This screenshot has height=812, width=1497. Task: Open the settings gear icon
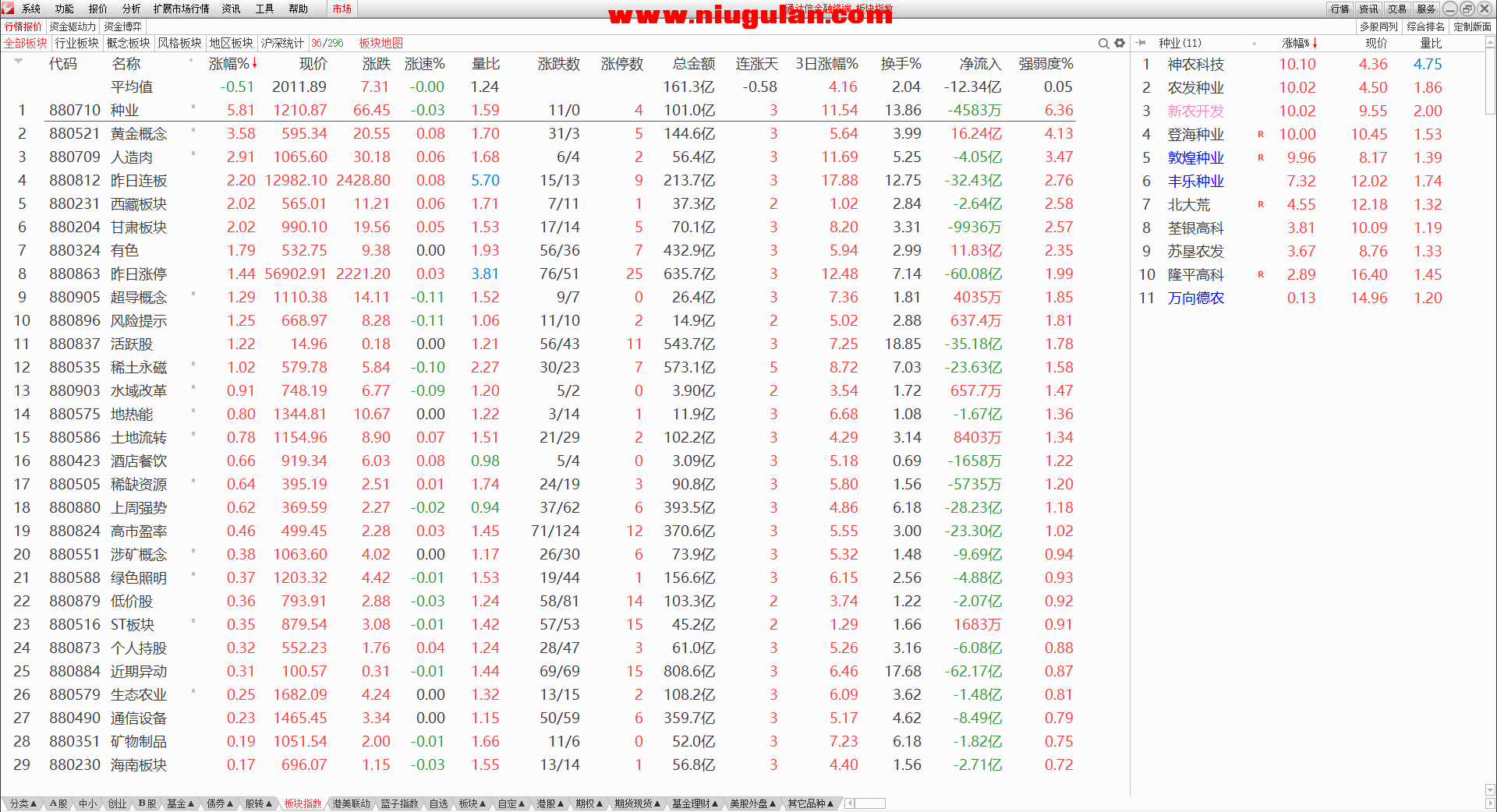click(x=1120, y=44)
